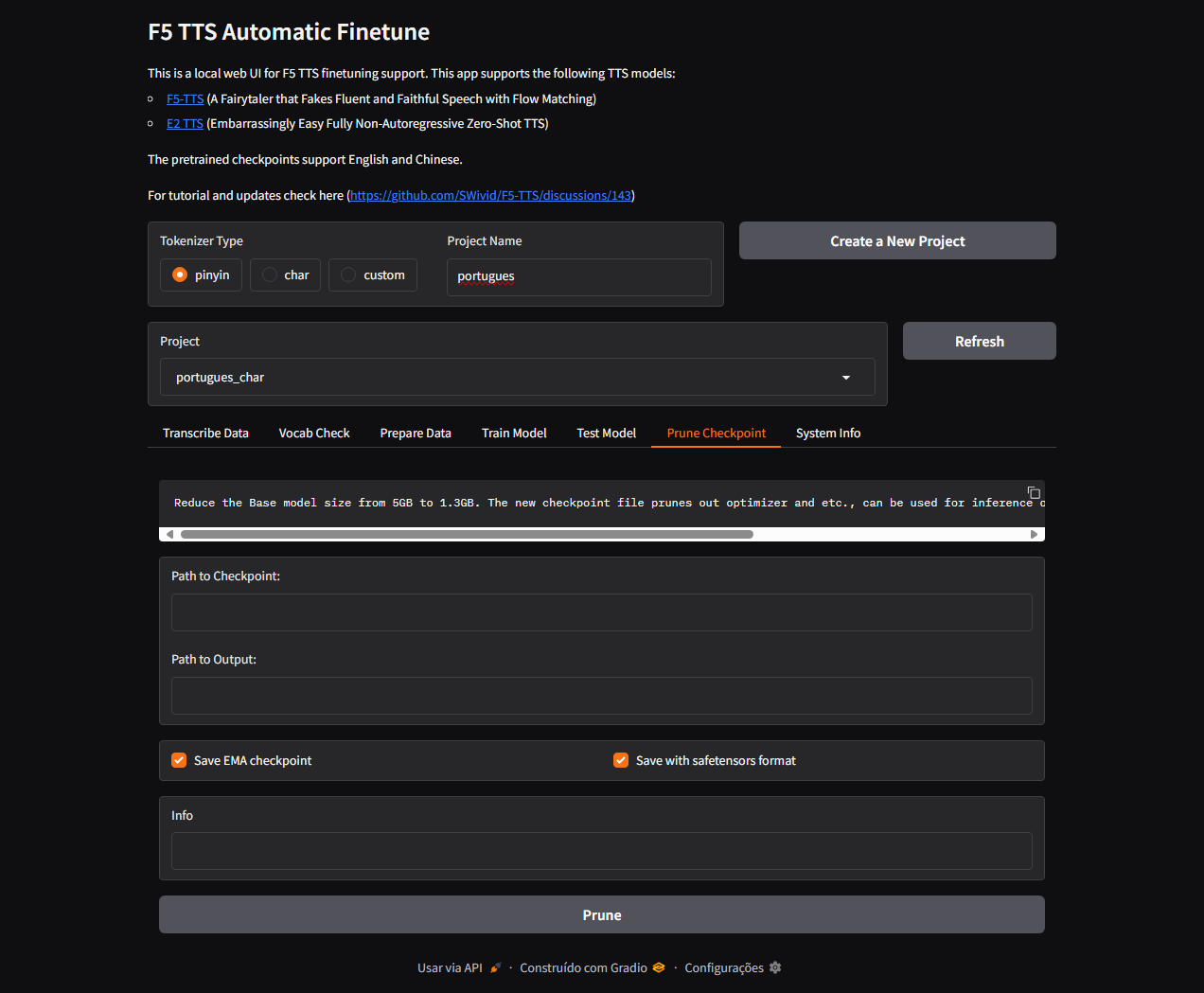This screenshot has height=993, width=1204.
Task: Click the horizontal scrollbar thumb of code block
Action: pyautogui.click(x=467, y=534)
